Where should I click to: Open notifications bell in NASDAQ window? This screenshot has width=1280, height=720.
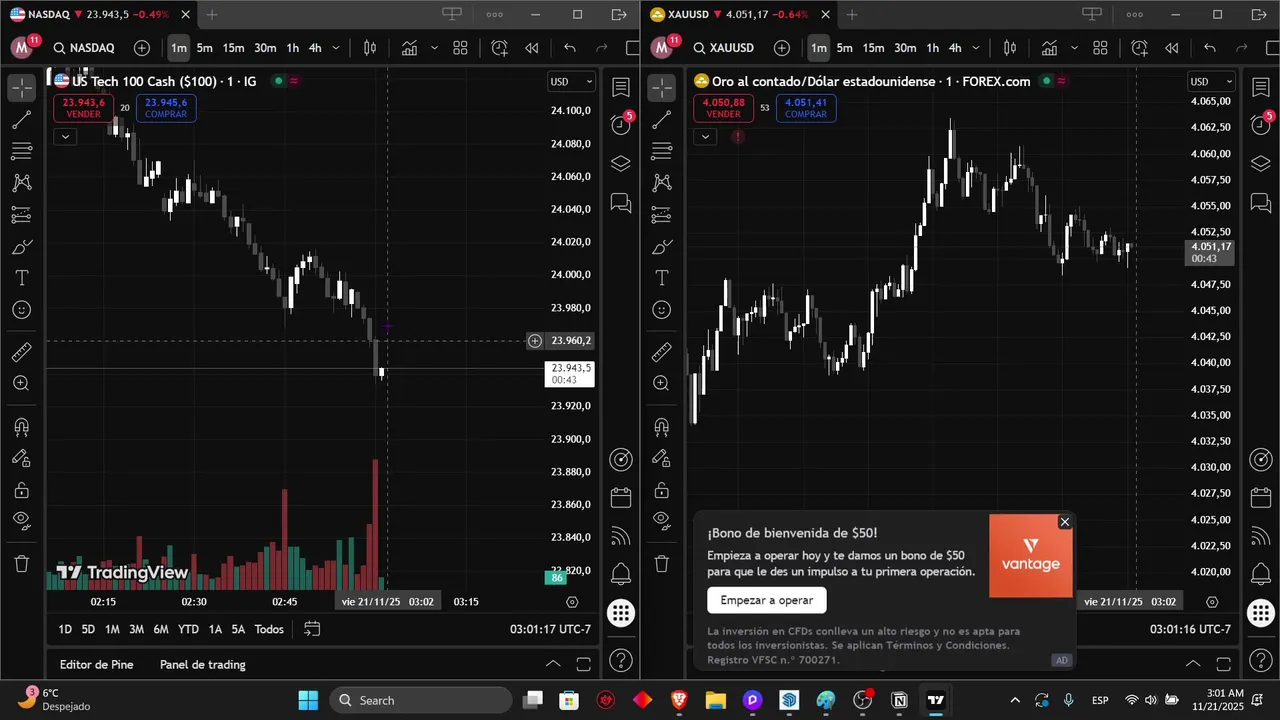tap(621, 574)
